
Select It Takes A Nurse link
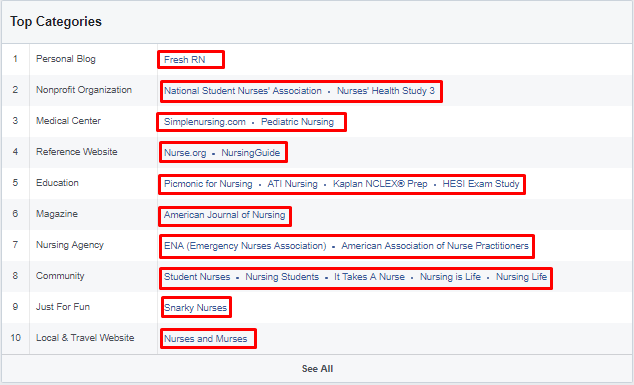[369, 277]
